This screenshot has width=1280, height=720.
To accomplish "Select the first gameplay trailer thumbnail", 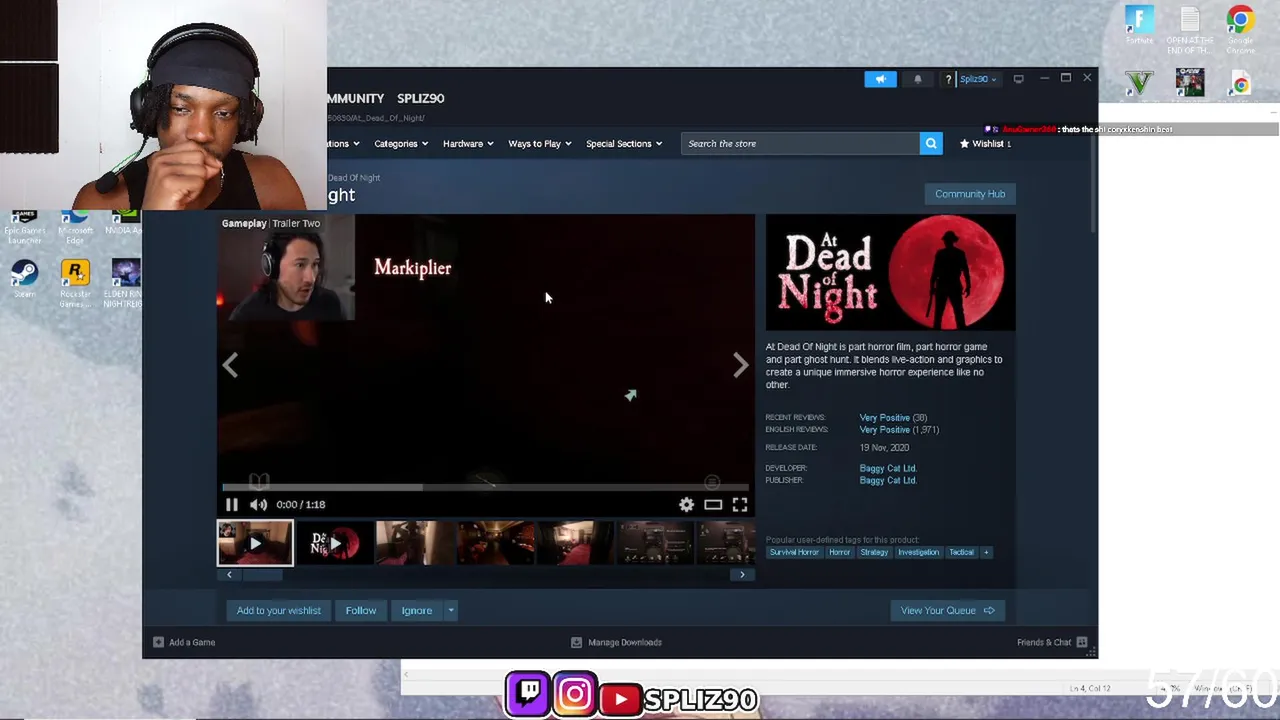I will tap(255, 543).
